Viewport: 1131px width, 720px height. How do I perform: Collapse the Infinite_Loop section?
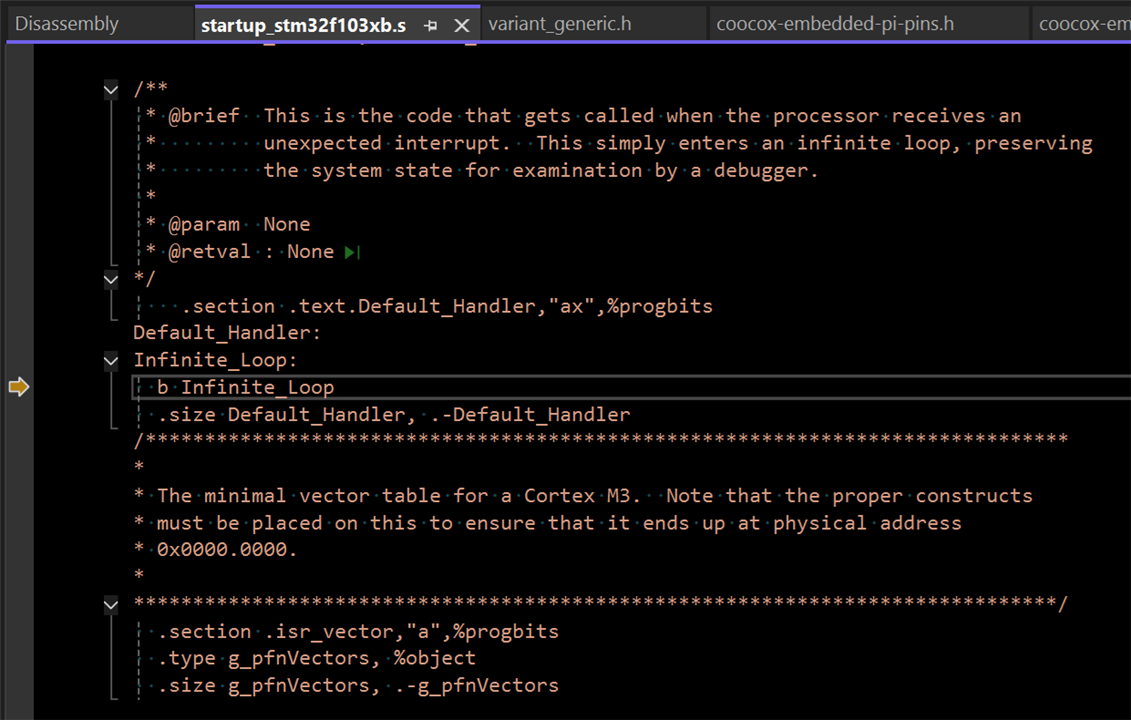111,360
